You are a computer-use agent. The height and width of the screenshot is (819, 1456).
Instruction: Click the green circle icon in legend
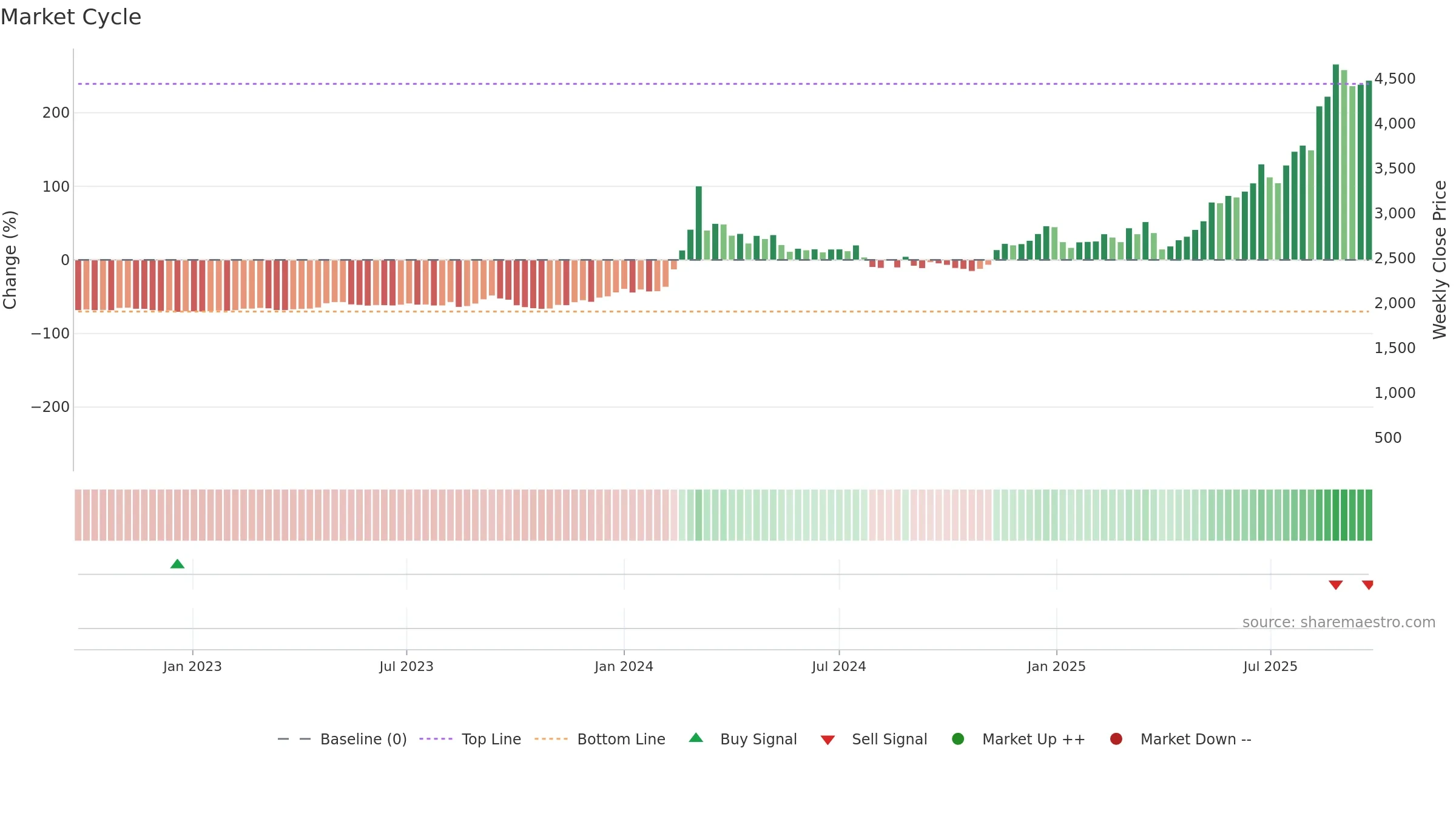(958, 739)
